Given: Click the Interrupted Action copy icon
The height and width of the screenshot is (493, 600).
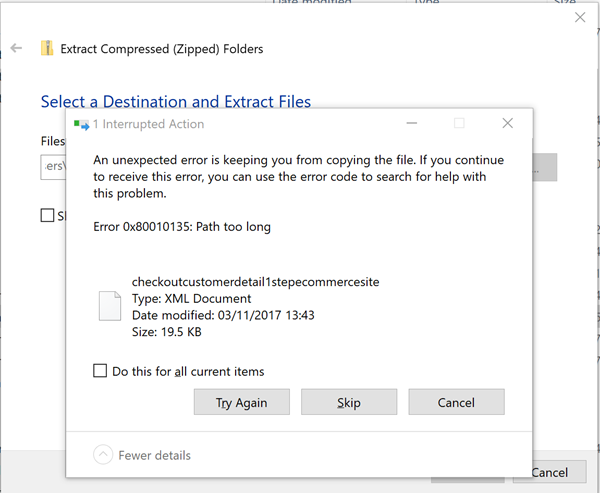Looking at the screenshot, I should point(82,124).
